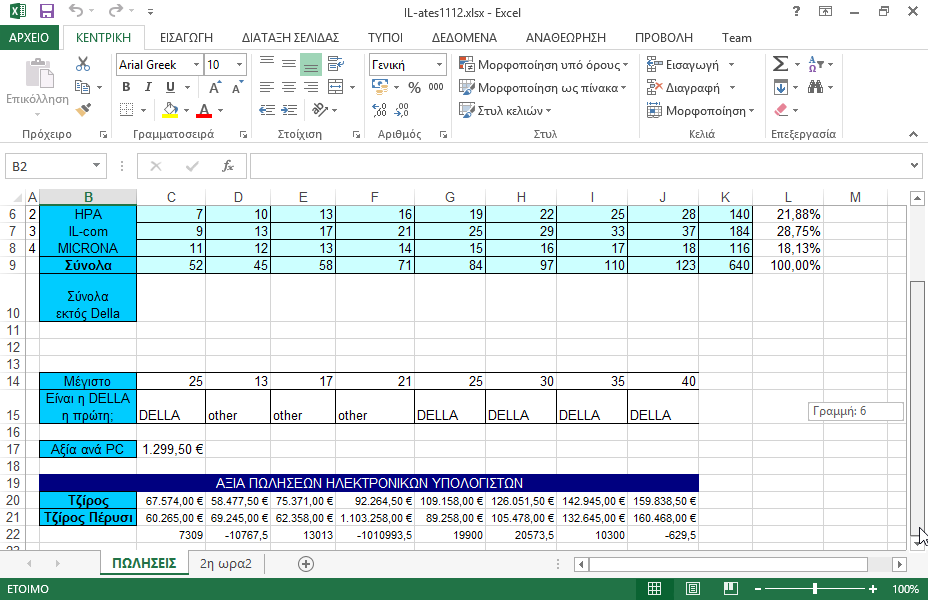This screenshot has height=600, width=928.
Task: Switch to the ΕΙΣΑΓΩΓΗ tab
Action: point(186,37)
